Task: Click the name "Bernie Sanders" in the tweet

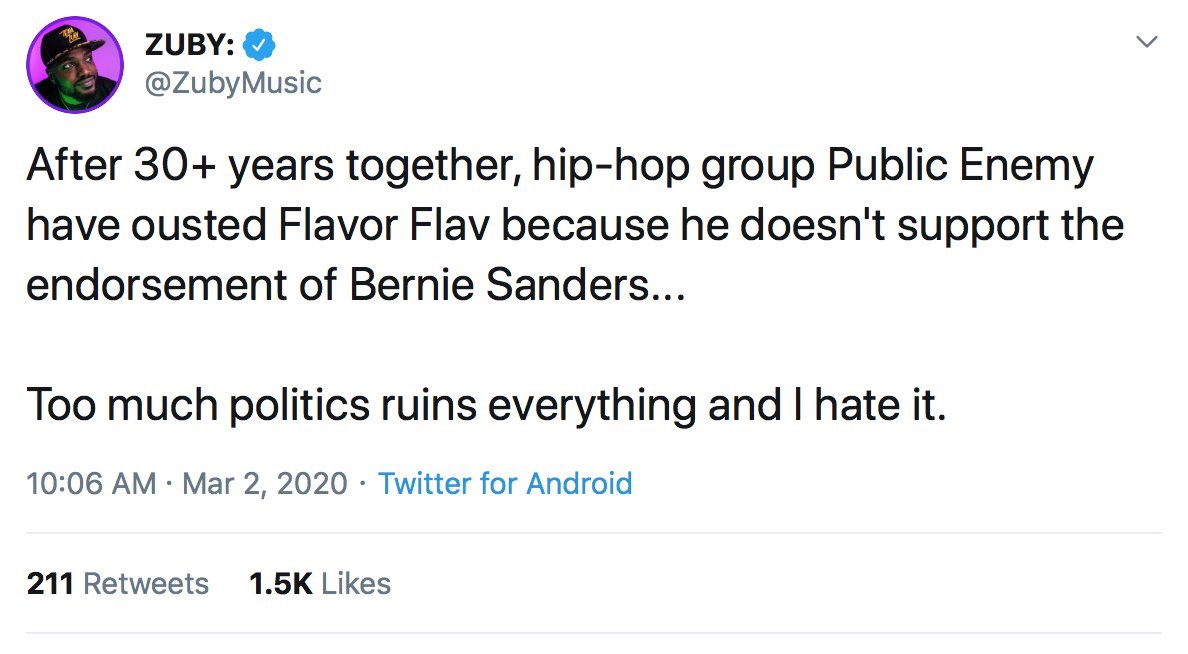Action: [499, 285]
